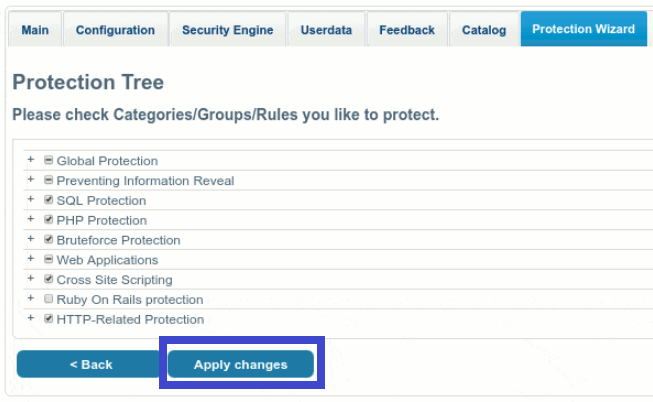Select the Web Applications tree label
This screenshot has height=402, width=653.
107,260
